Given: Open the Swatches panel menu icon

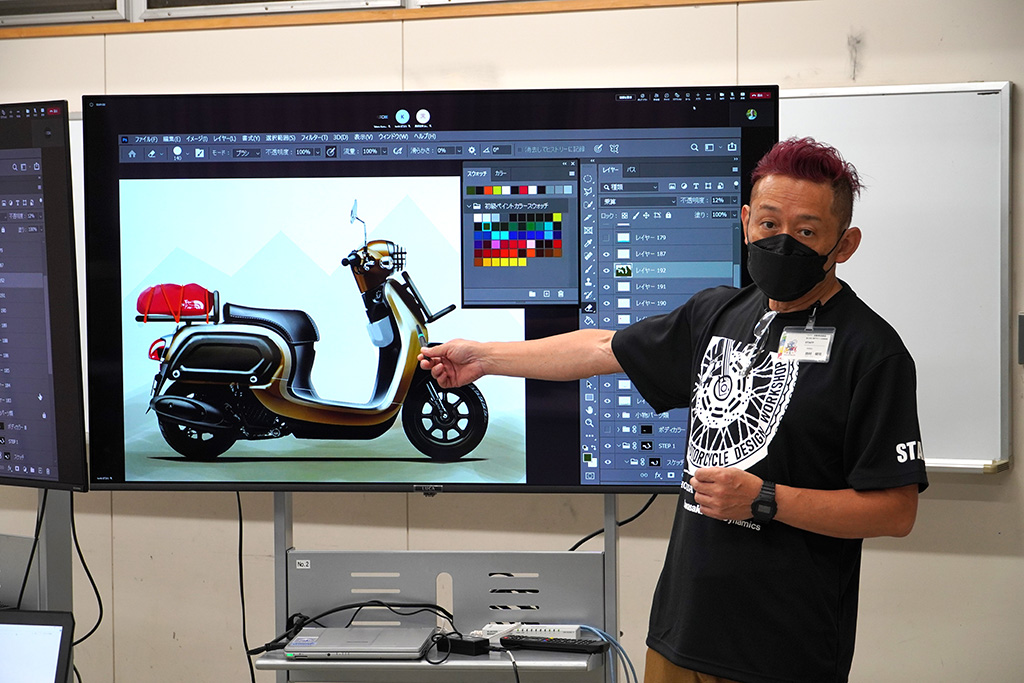Looking at the screenshot, I should coord(571,174).
